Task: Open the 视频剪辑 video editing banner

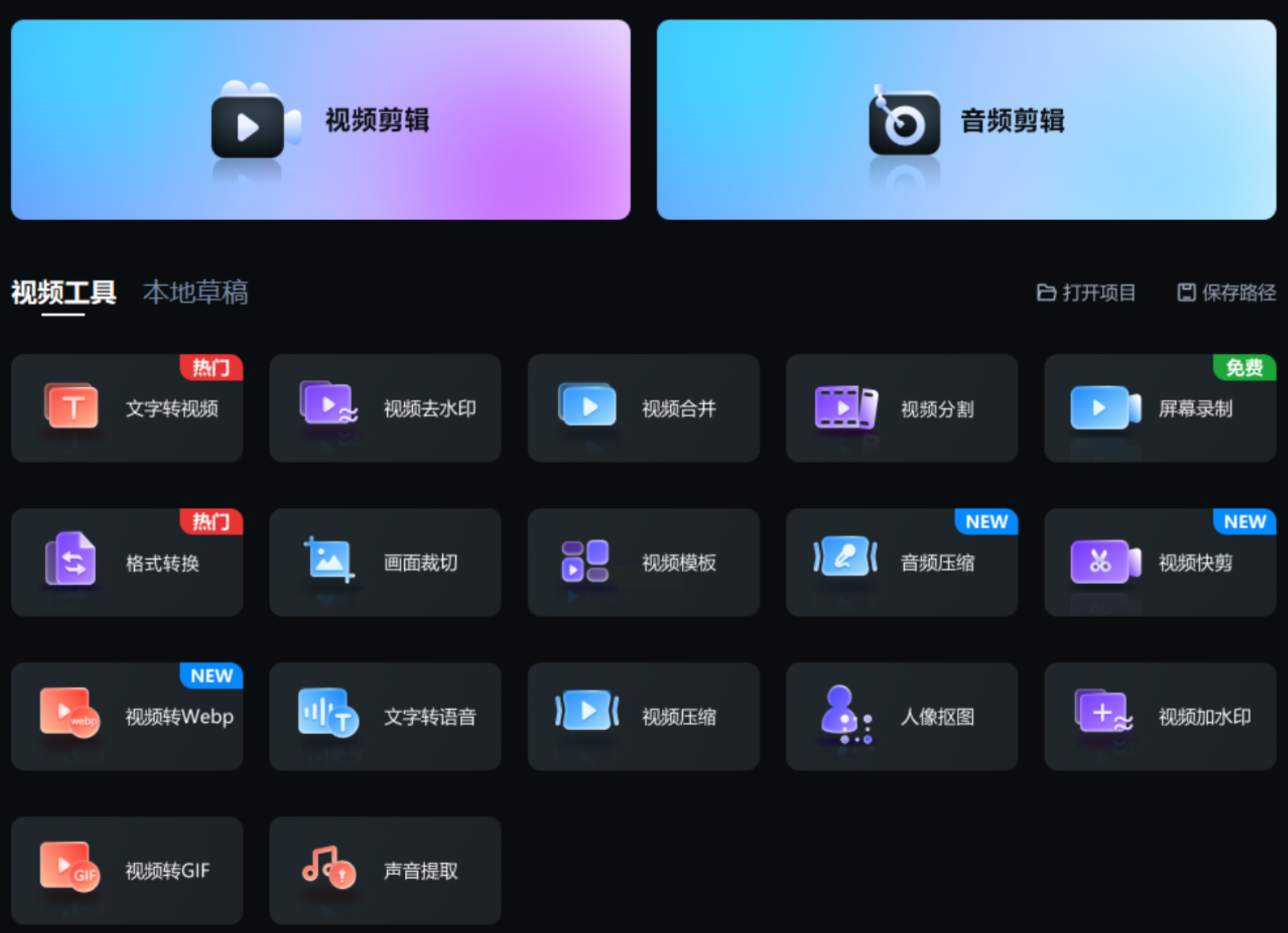Action: coord(321,120)
